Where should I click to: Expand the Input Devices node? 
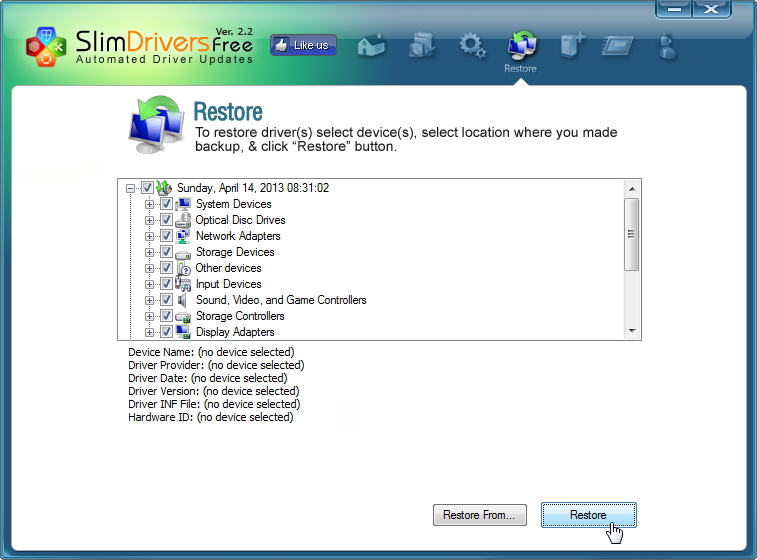[149, 284]
